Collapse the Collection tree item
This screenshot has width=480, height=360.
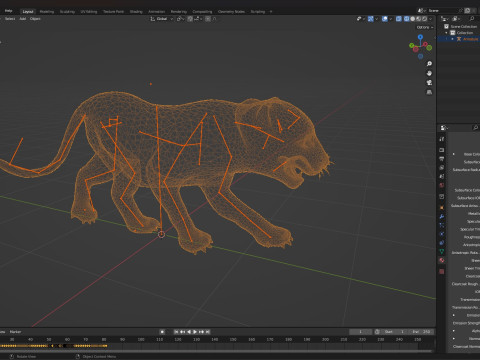(446, 33)
